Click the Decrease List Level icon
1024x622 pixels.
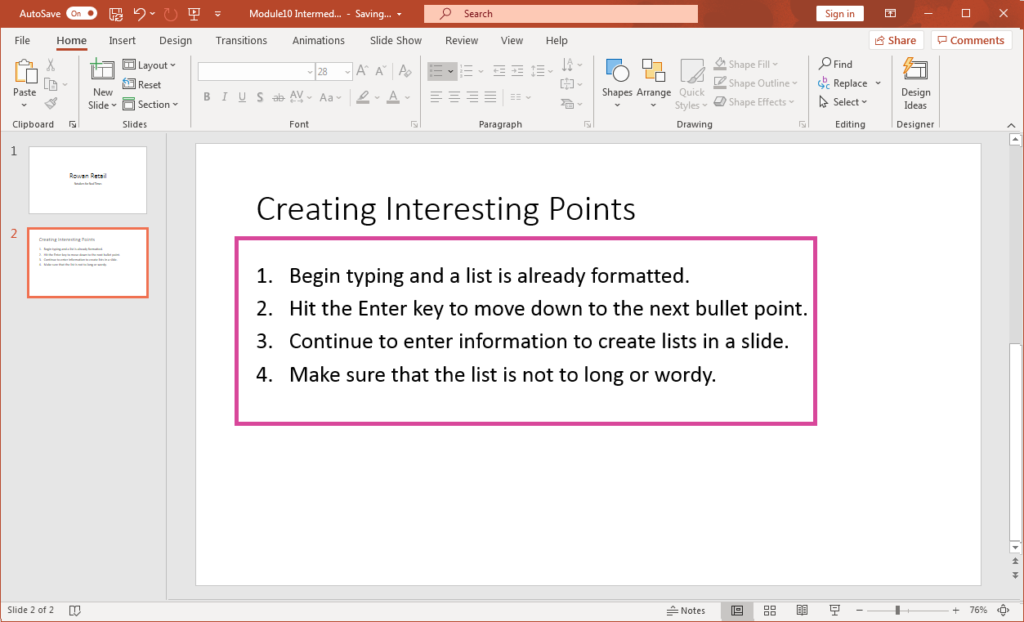499,71
